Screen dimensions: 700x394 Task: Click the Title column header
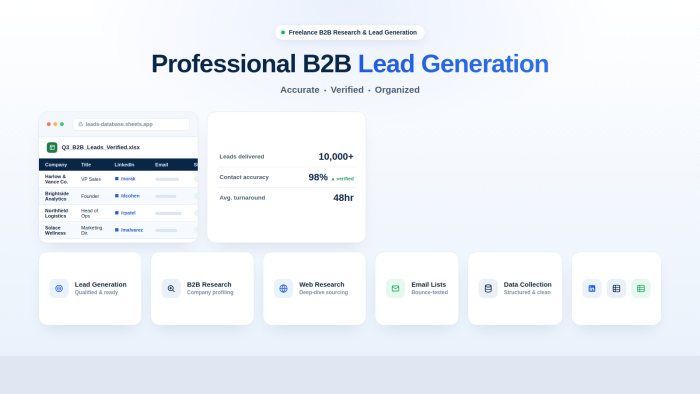coord(86,165)
